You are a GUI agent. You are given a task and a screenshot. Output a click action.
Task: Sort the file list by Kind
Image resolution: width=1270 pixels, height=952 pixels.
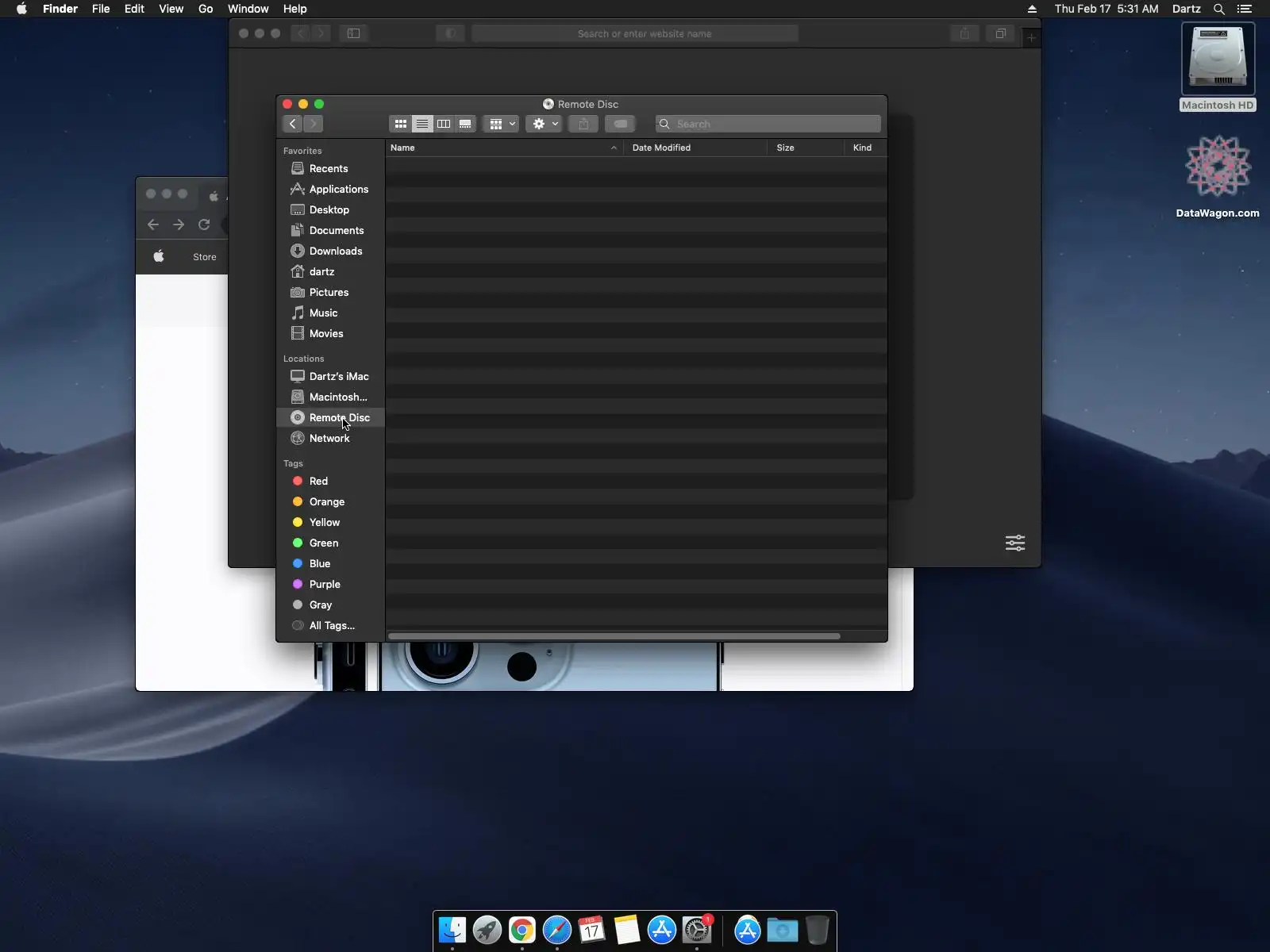tap(865, 148)
